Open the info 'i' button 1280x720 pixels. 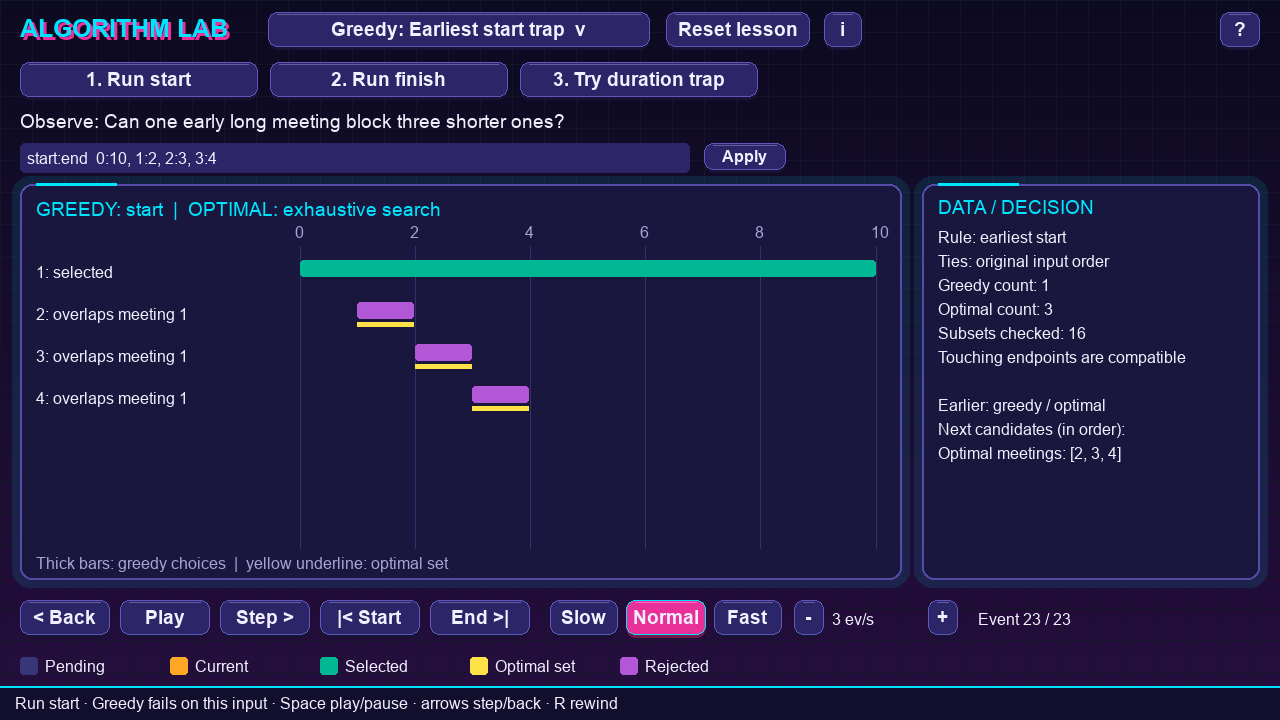[843, 30]
